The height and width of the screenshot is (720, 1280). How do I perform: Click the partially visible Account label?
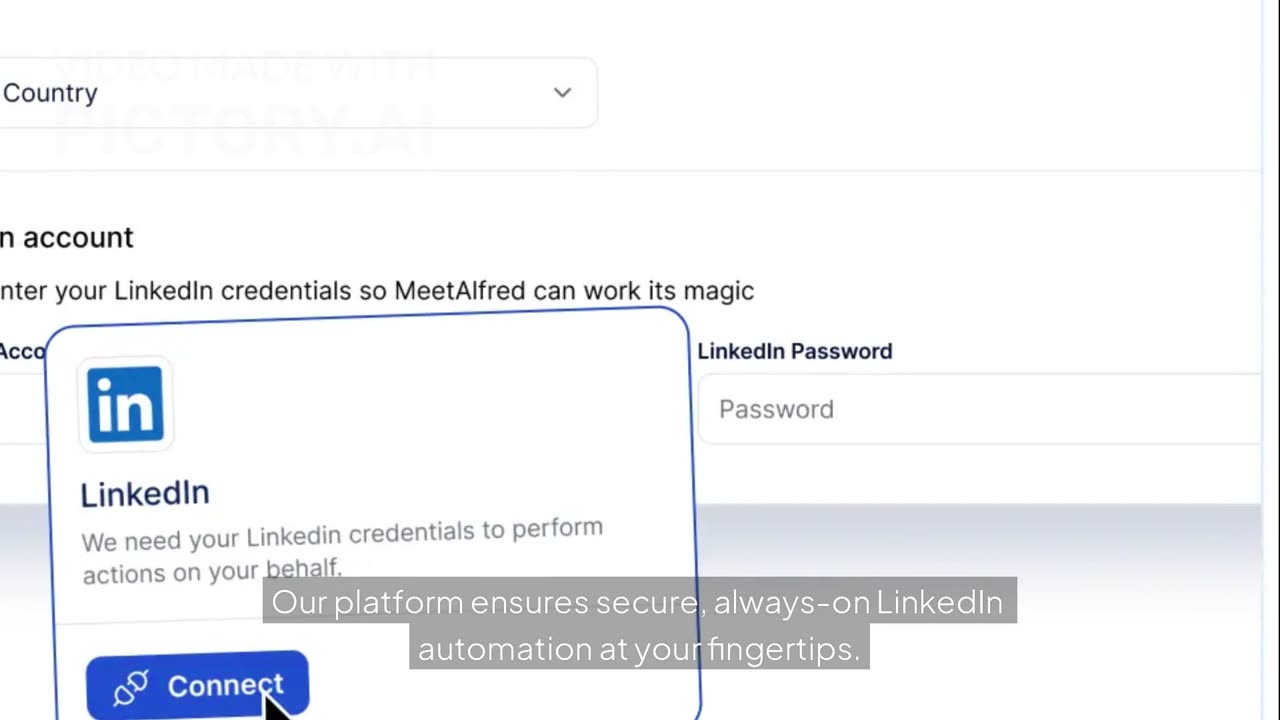(x=22, y=351)
